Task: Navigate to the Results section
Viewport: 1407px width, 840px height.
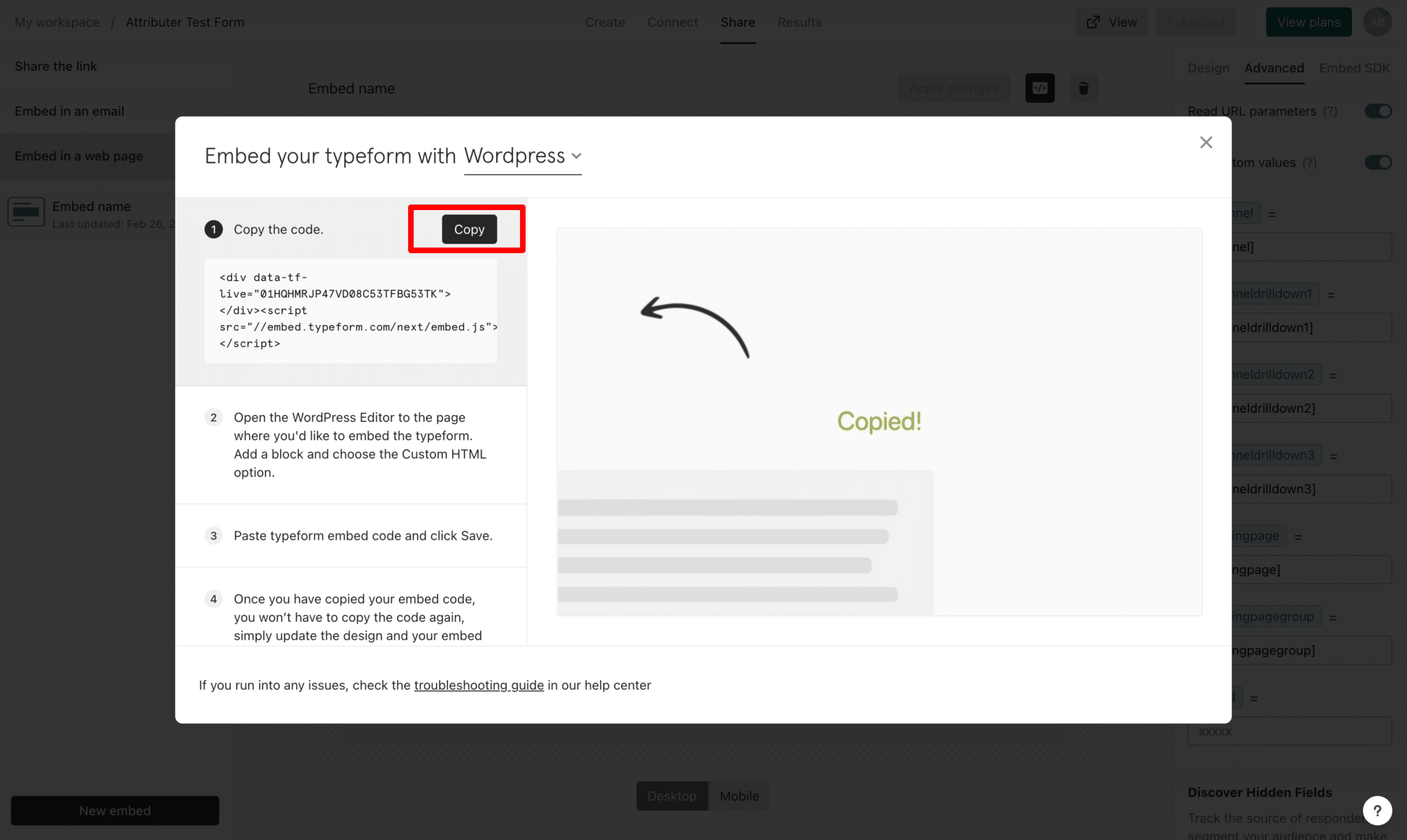Action: [799, 21]
